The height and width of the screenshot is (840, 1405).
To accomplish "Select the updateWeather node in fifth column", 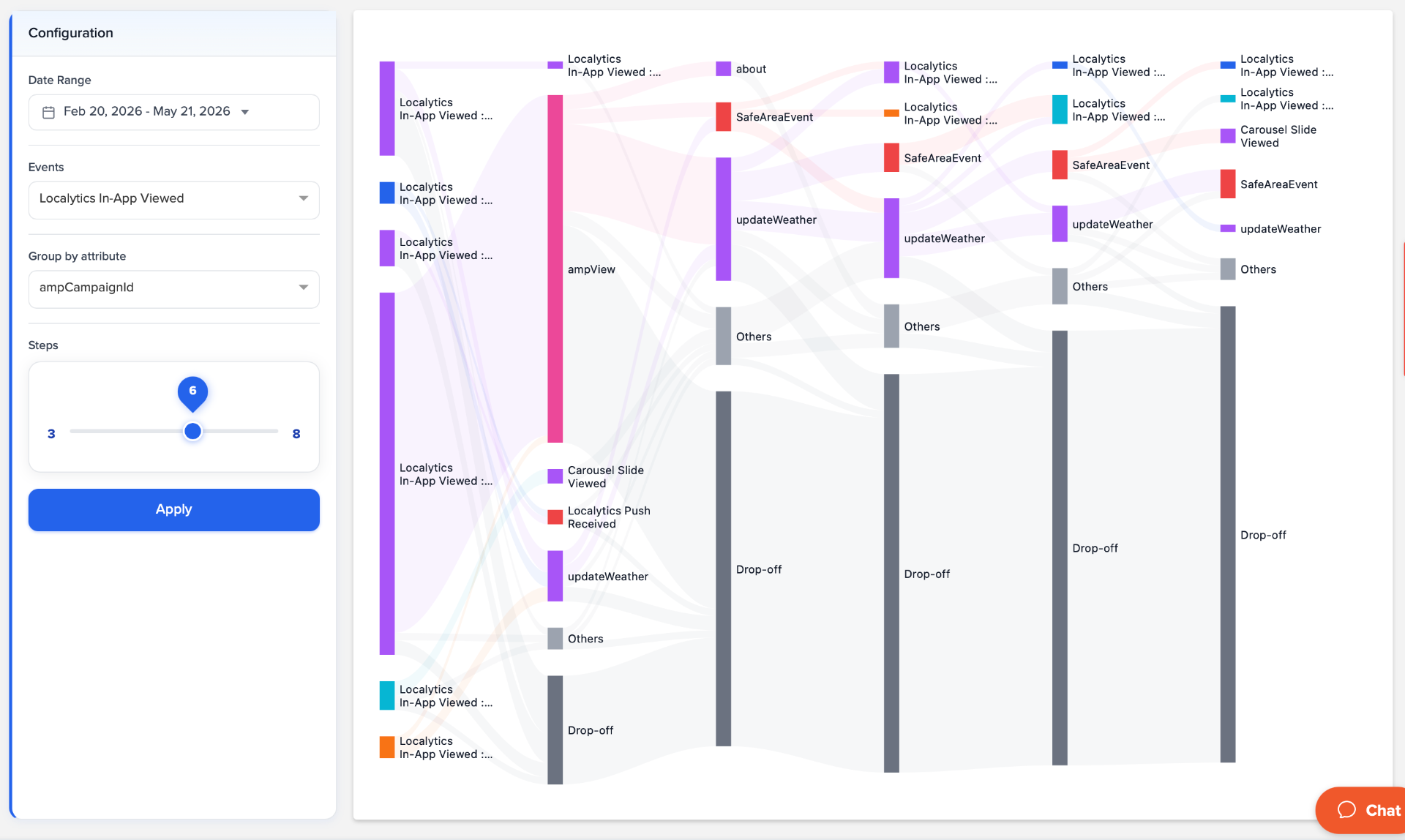I will tap(1060, 224).
